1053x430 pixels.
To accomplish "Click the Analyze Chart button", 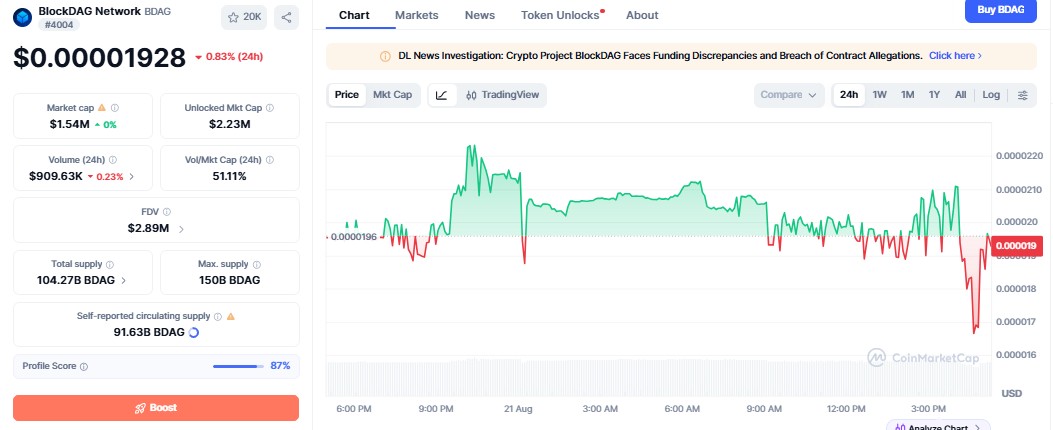I will point(937,426).
